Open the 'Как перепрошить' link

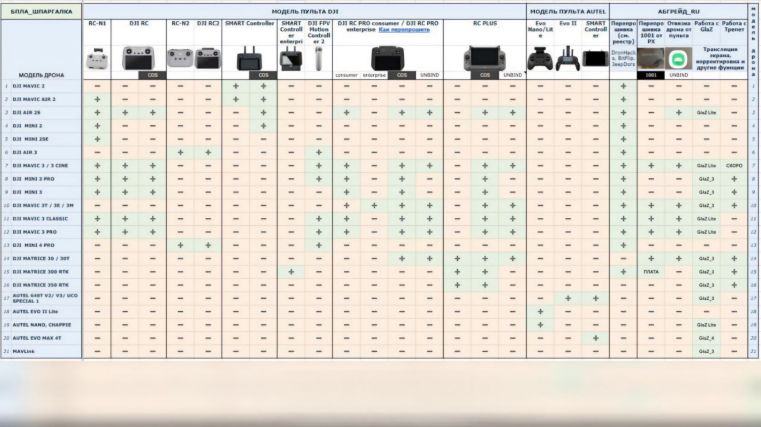[404, 30]
